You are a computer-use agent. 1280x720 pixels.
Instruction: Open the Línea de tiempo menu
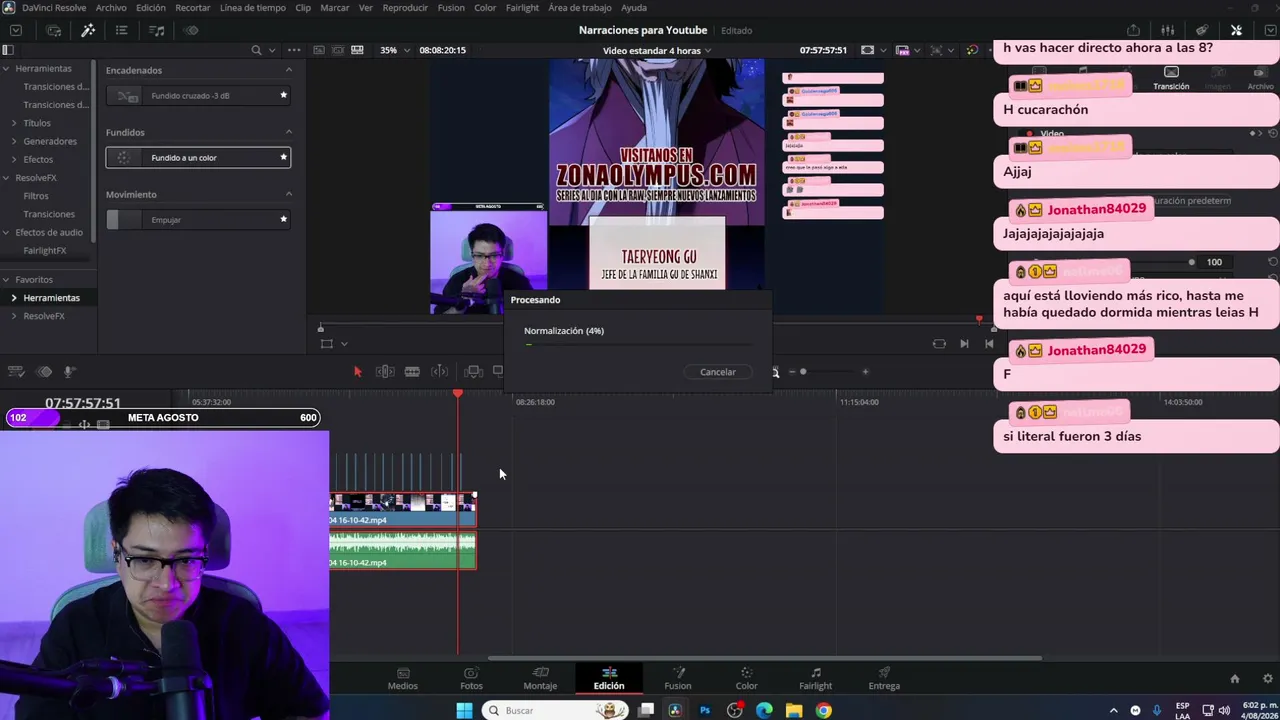pyautogui.click(x=253, y=8)
